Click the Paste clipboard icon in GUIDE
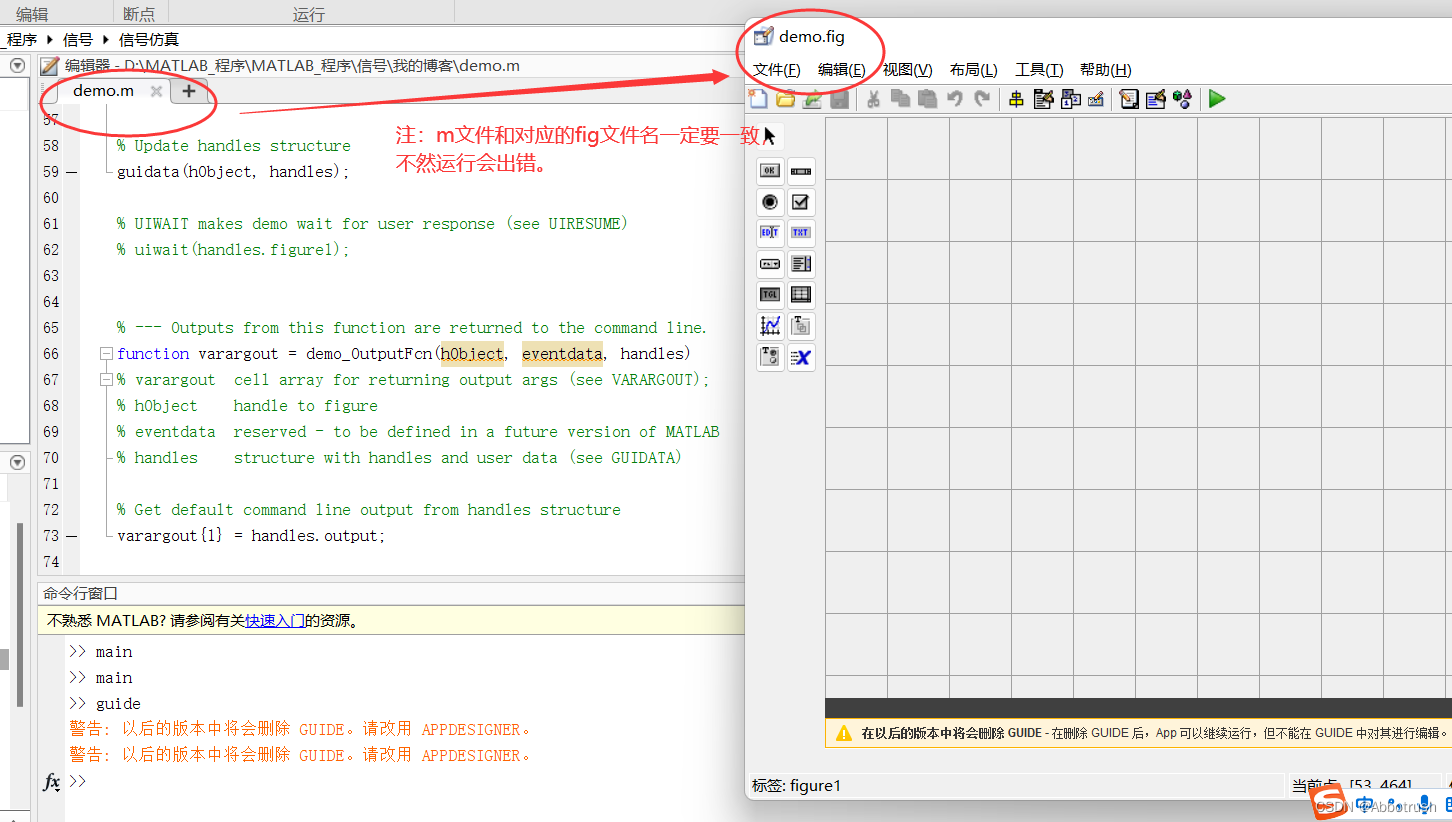Viewport: 1452px width, 822px height. 927,98
